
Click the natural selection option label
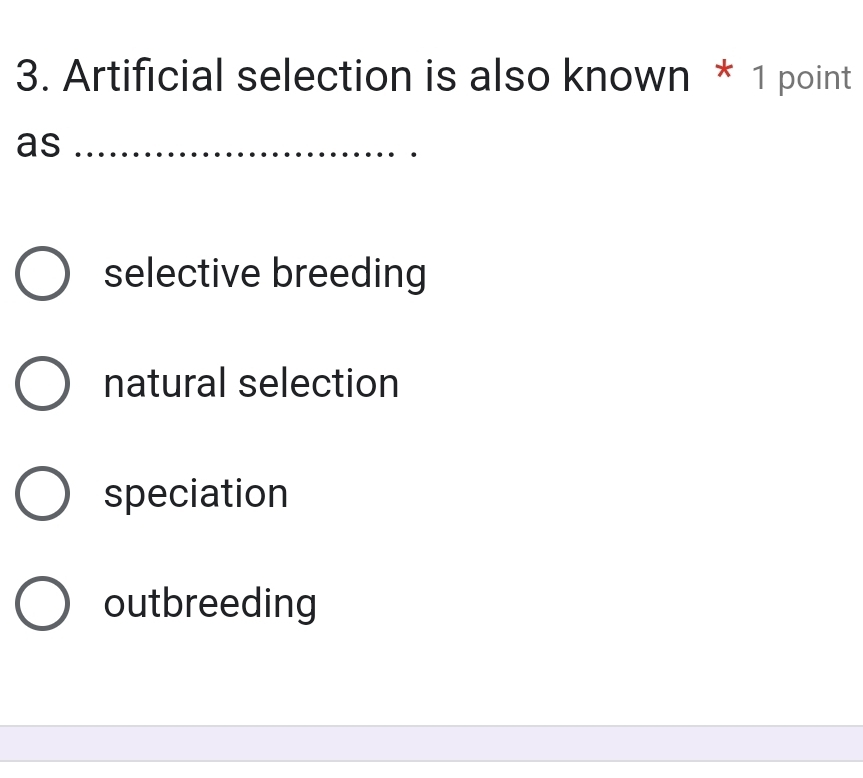[250, 383]
